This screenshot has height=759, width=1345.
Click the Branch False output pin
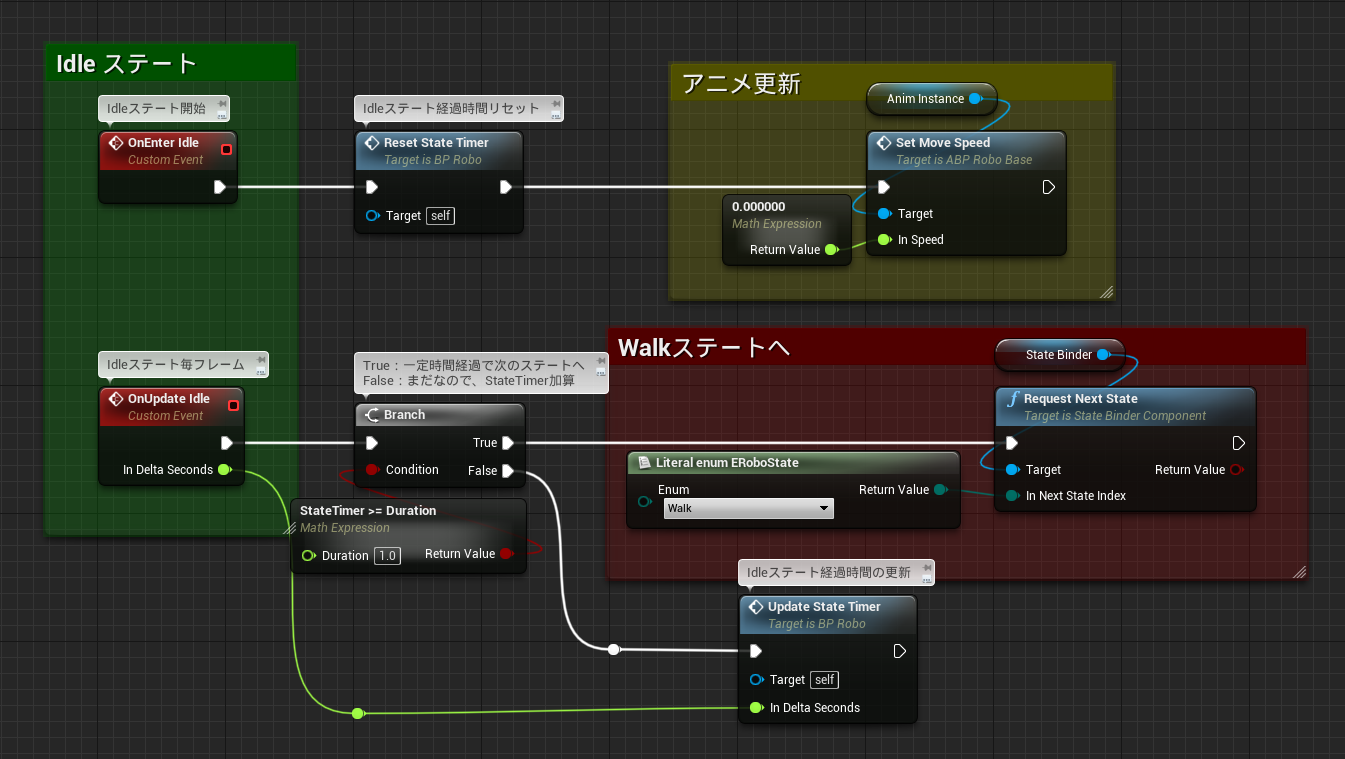click(508, 471)
